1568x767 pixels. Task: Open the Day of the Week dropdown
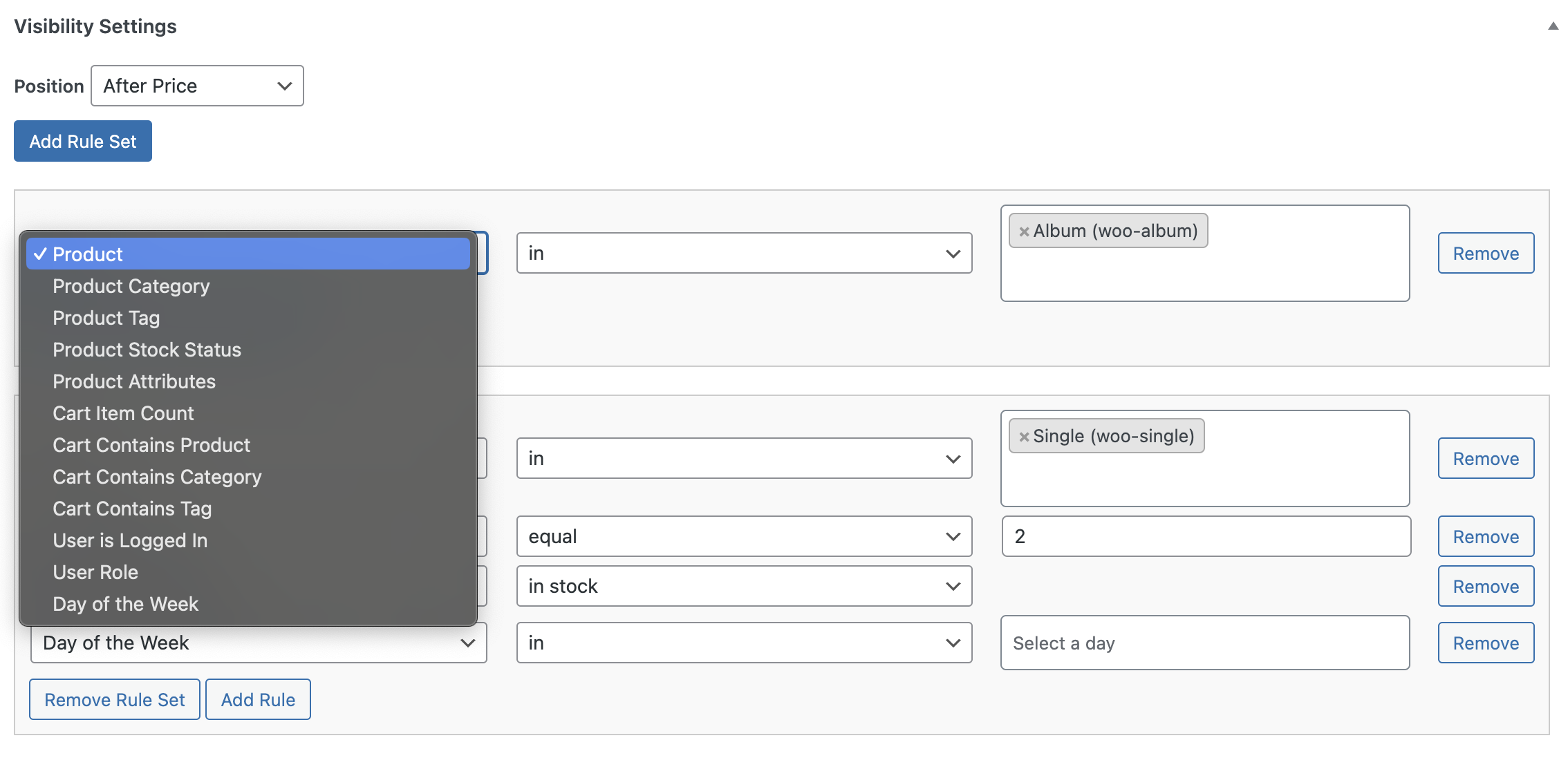coord(257,643)
